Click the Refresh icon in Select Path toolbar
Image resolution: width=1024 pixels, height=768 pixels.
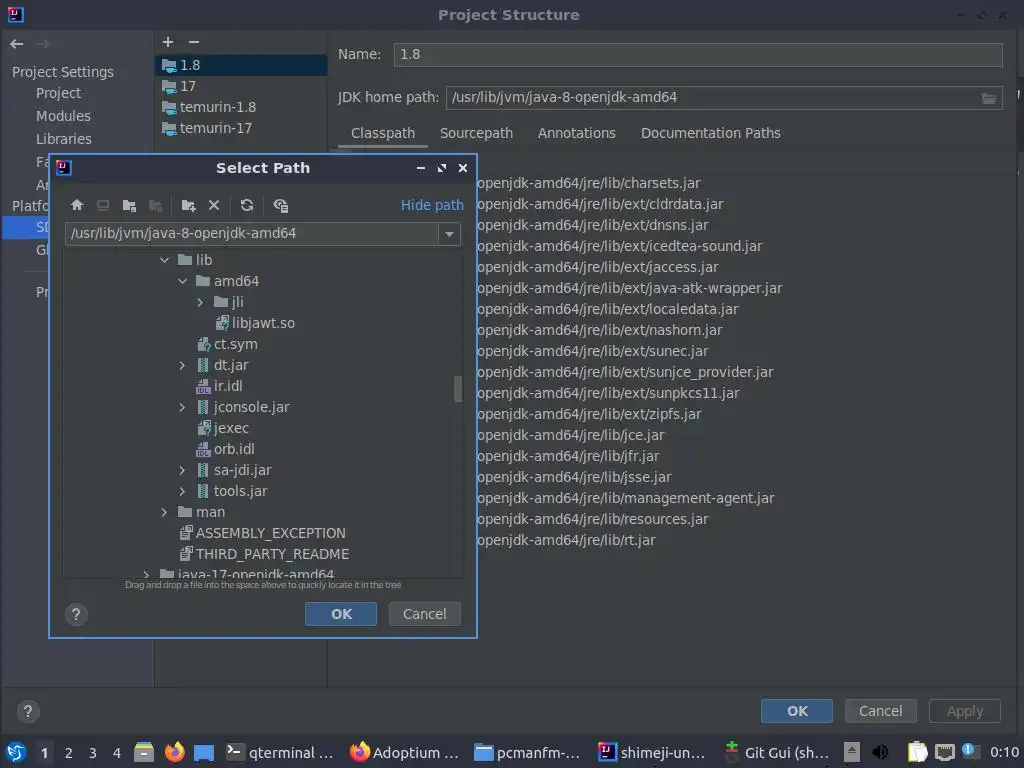coord(246,205)
